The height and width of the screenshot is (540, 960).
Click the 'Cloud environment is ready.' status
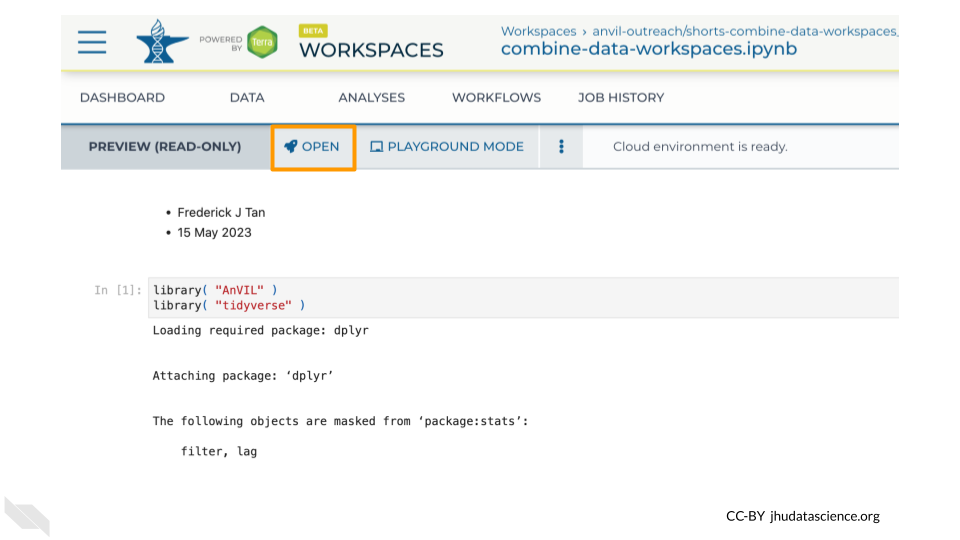[x=700, y=147]
